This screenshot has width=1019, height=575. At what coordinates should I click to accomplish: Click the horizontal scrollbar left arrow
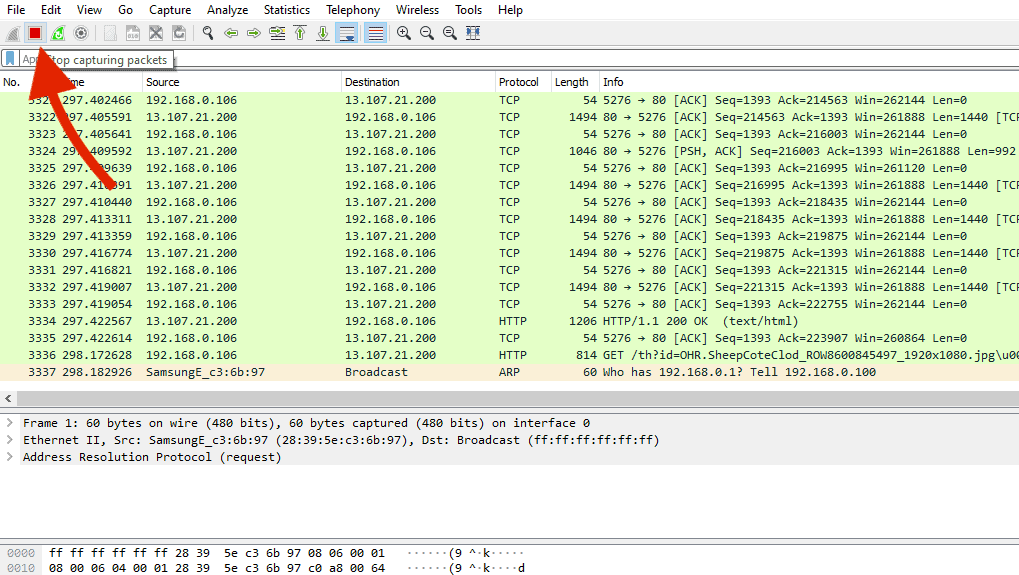[x=8, y=398]
